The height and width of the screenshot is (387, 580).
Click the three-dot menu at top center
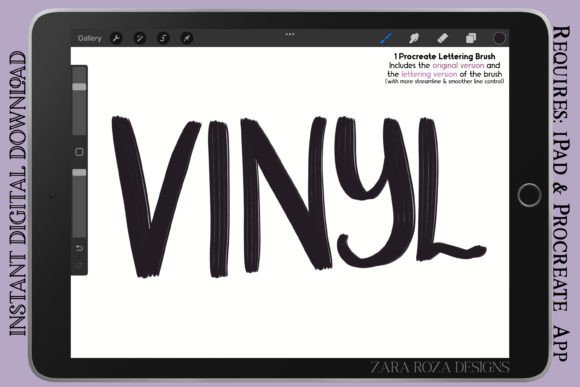click(x=290, y=34)
